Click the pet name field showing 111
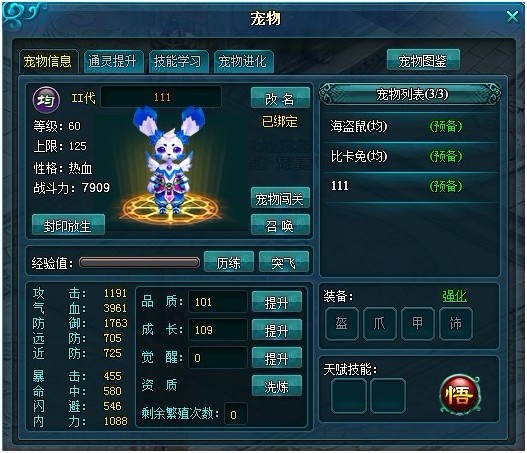The height and width of the screenshot is (453, 527). coord(161,97)
